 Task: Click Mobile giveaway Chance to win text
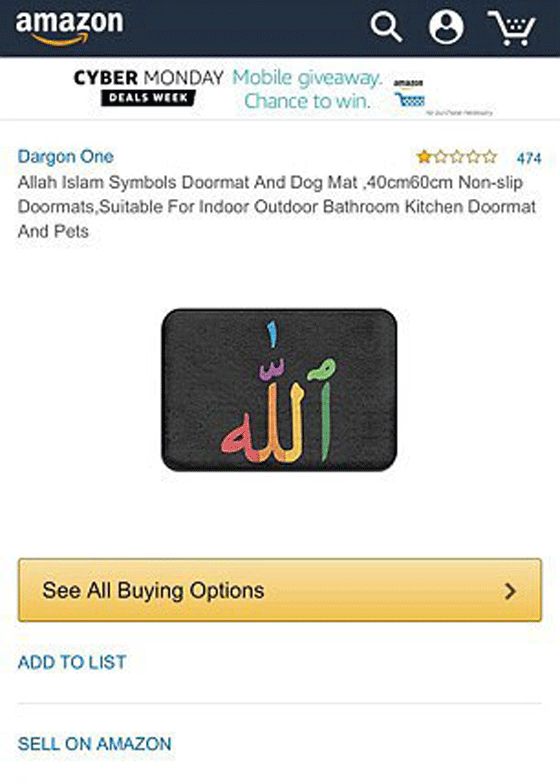(307, 89)
